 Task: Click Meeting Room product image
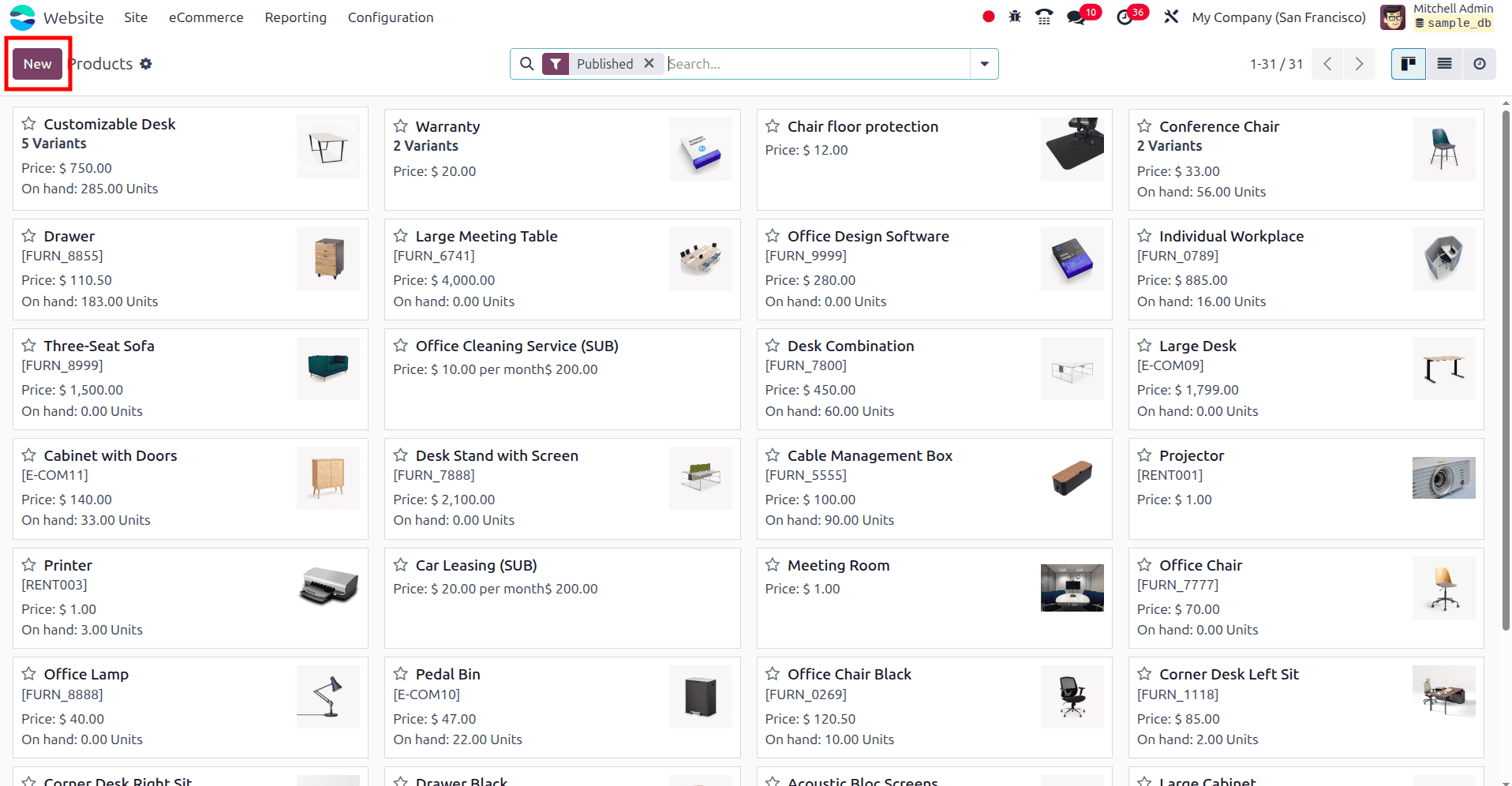pyautogui.click(x=1072, y=588)
